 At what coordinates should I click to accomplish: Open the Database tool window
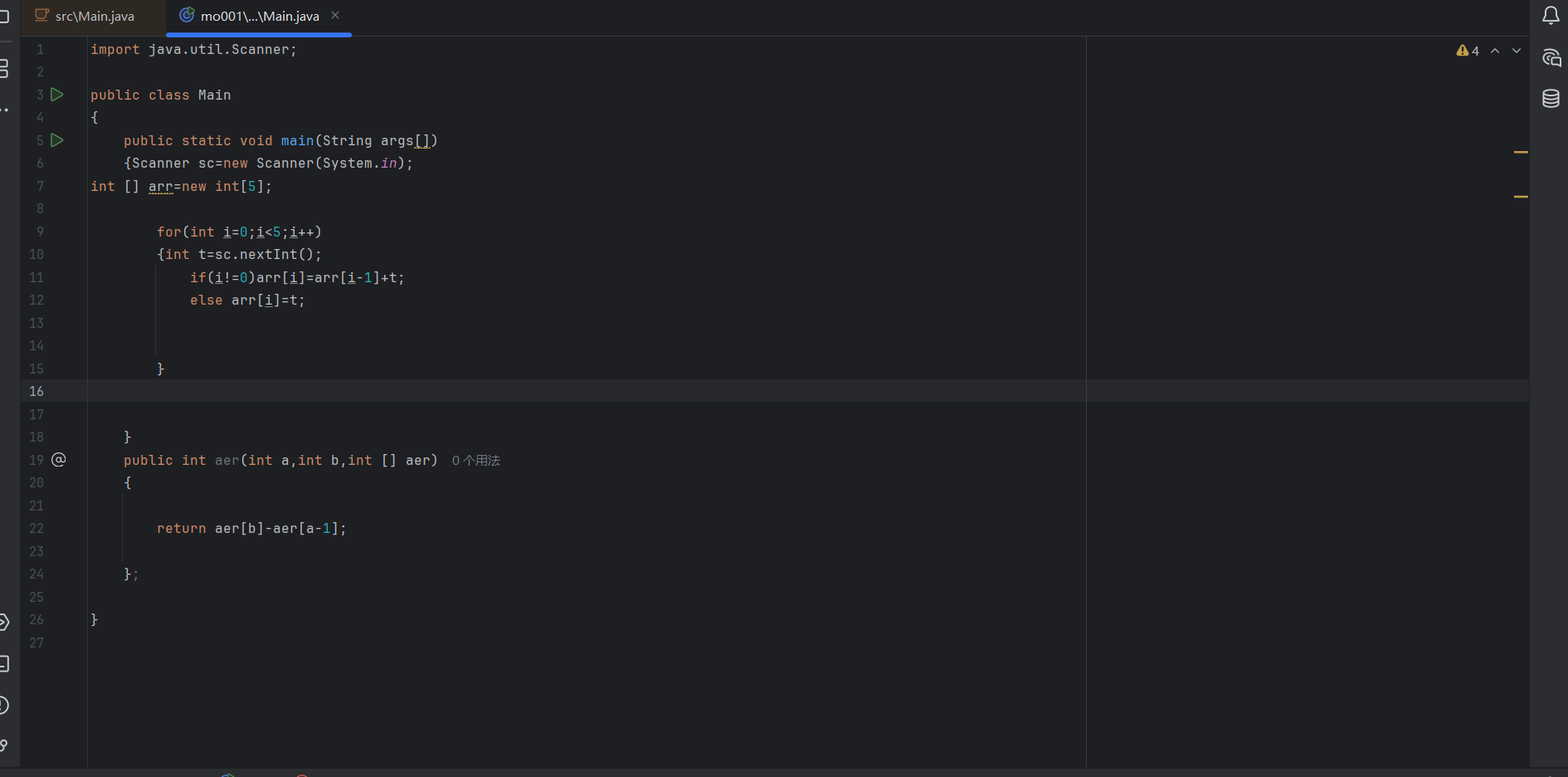pyautogui.click(x=1551, y=99)
